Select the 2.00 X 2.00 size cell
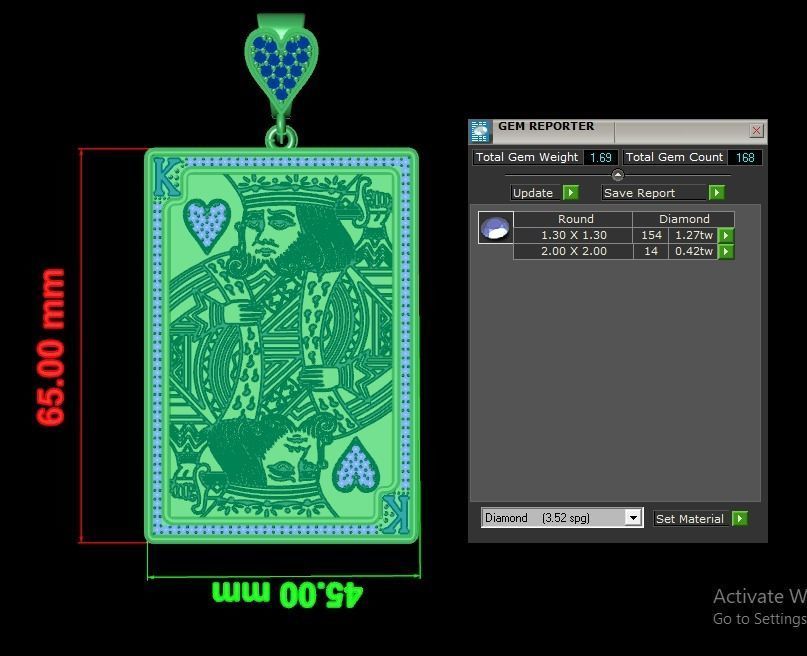Viewport: 807px width, 656px height. click(x=573, y=252)
